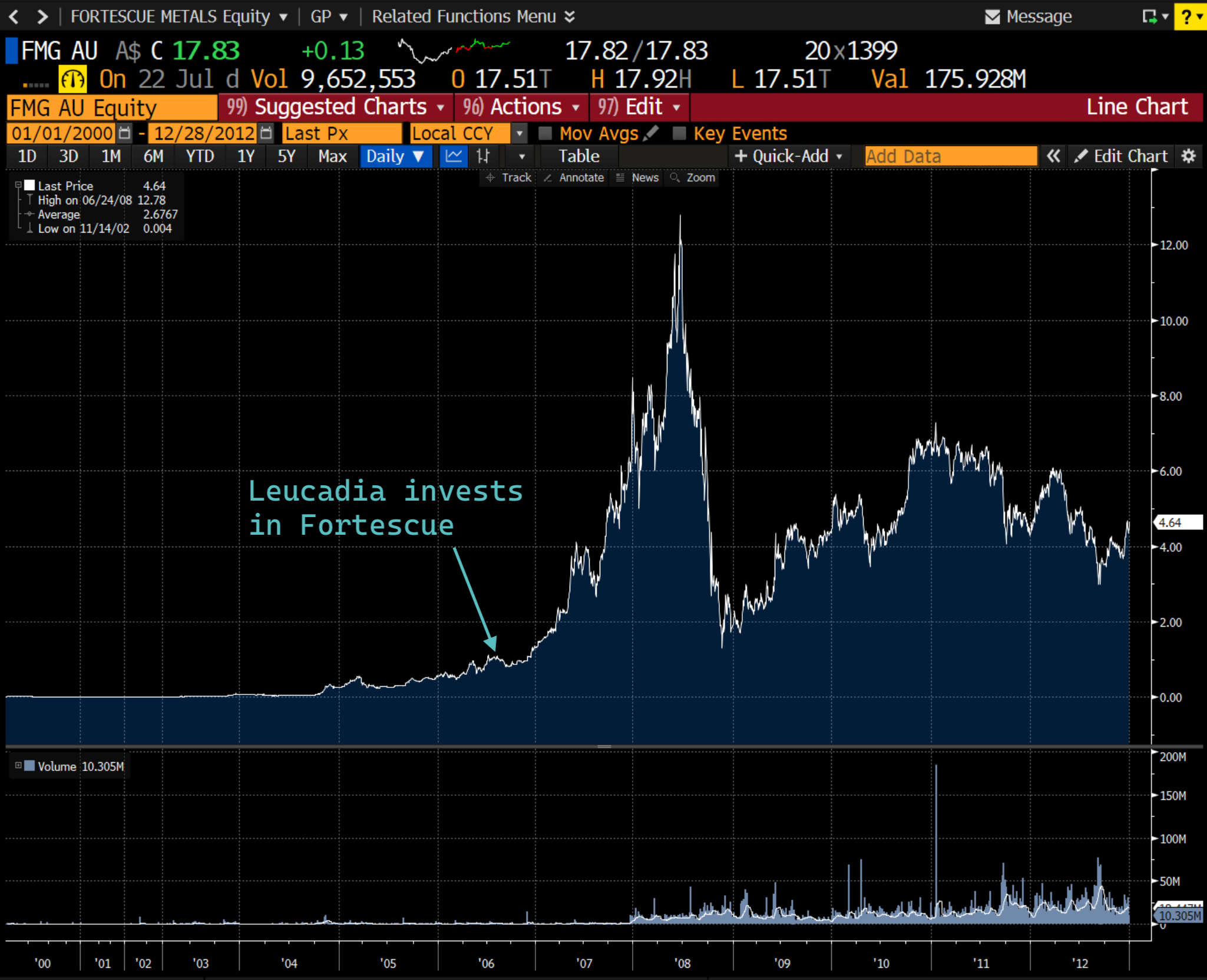
Task: Click the Add Data input field
Action: [950, 156]
